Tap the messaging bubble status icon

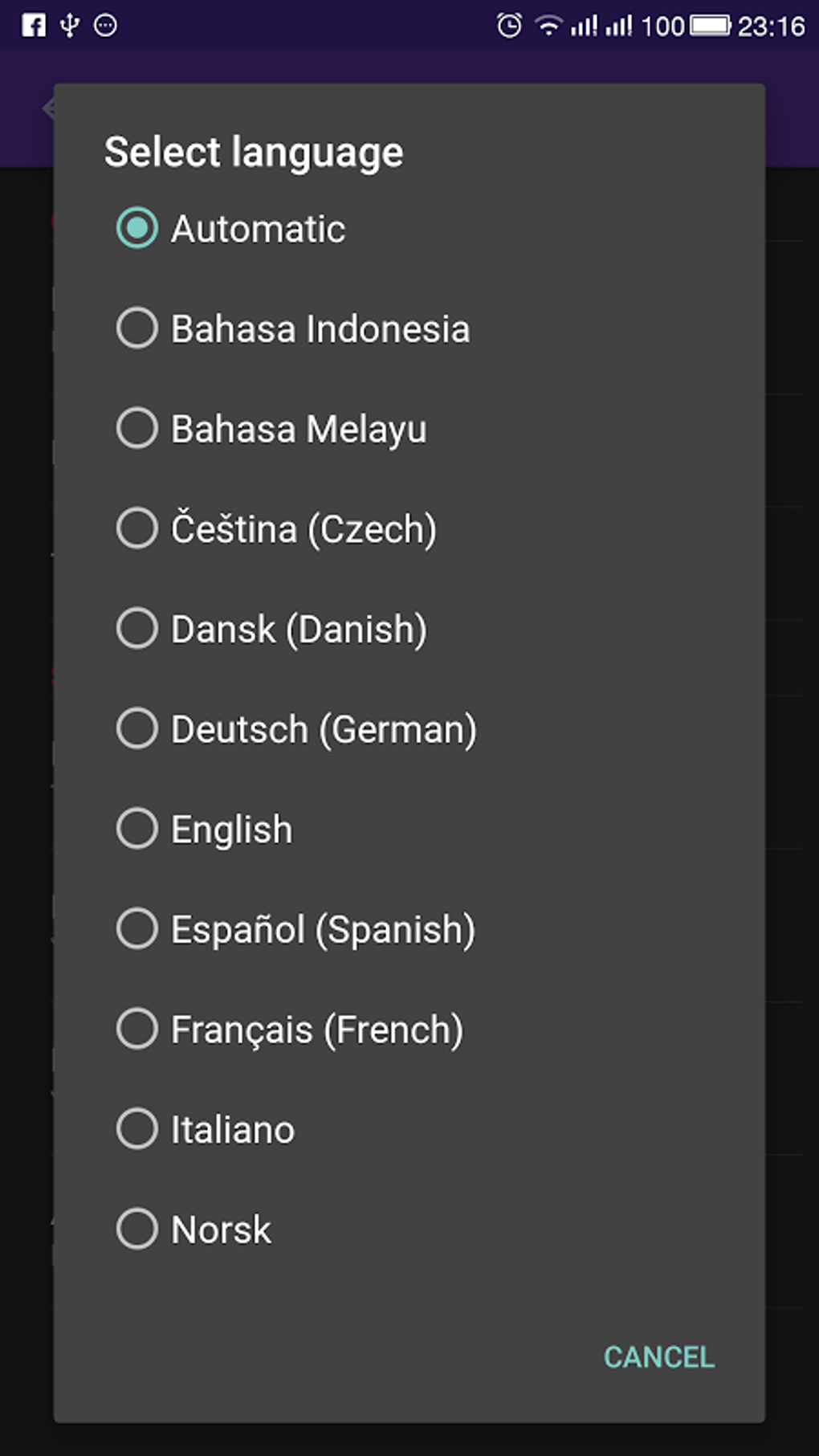[x=105, y=26]
